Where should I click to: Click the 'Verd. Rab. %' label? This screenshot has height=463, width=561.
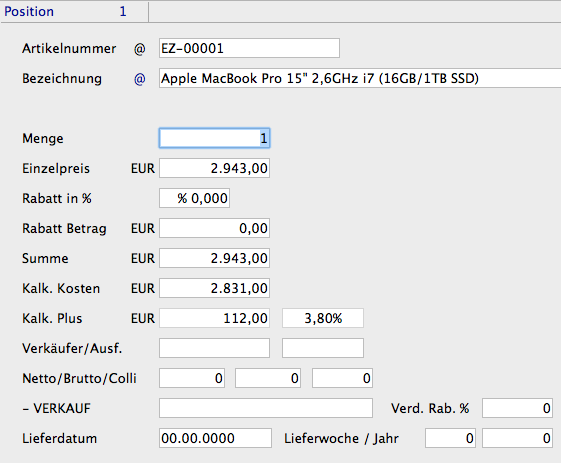[x=430, y=409]
